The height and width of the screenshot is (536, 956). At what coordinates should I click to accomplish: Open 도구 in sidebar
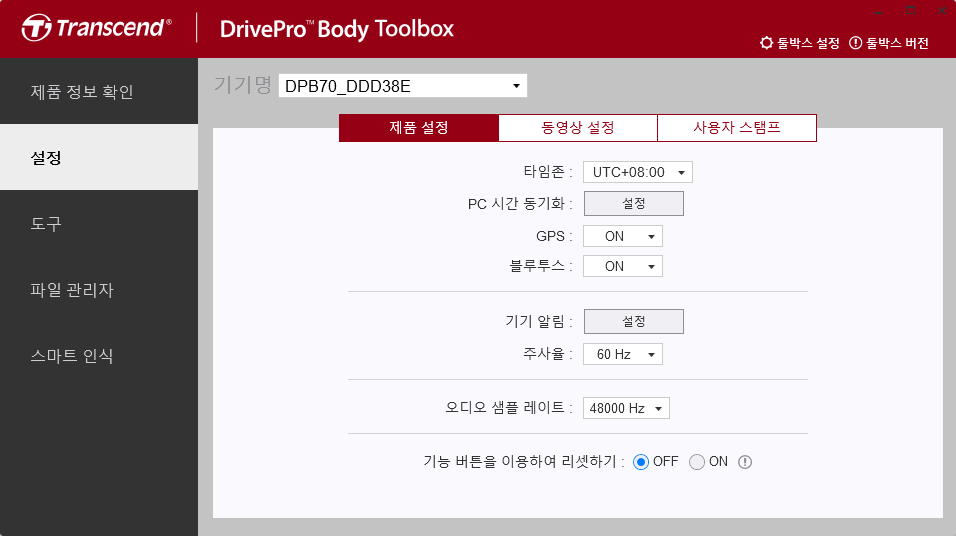coord(99,223)
